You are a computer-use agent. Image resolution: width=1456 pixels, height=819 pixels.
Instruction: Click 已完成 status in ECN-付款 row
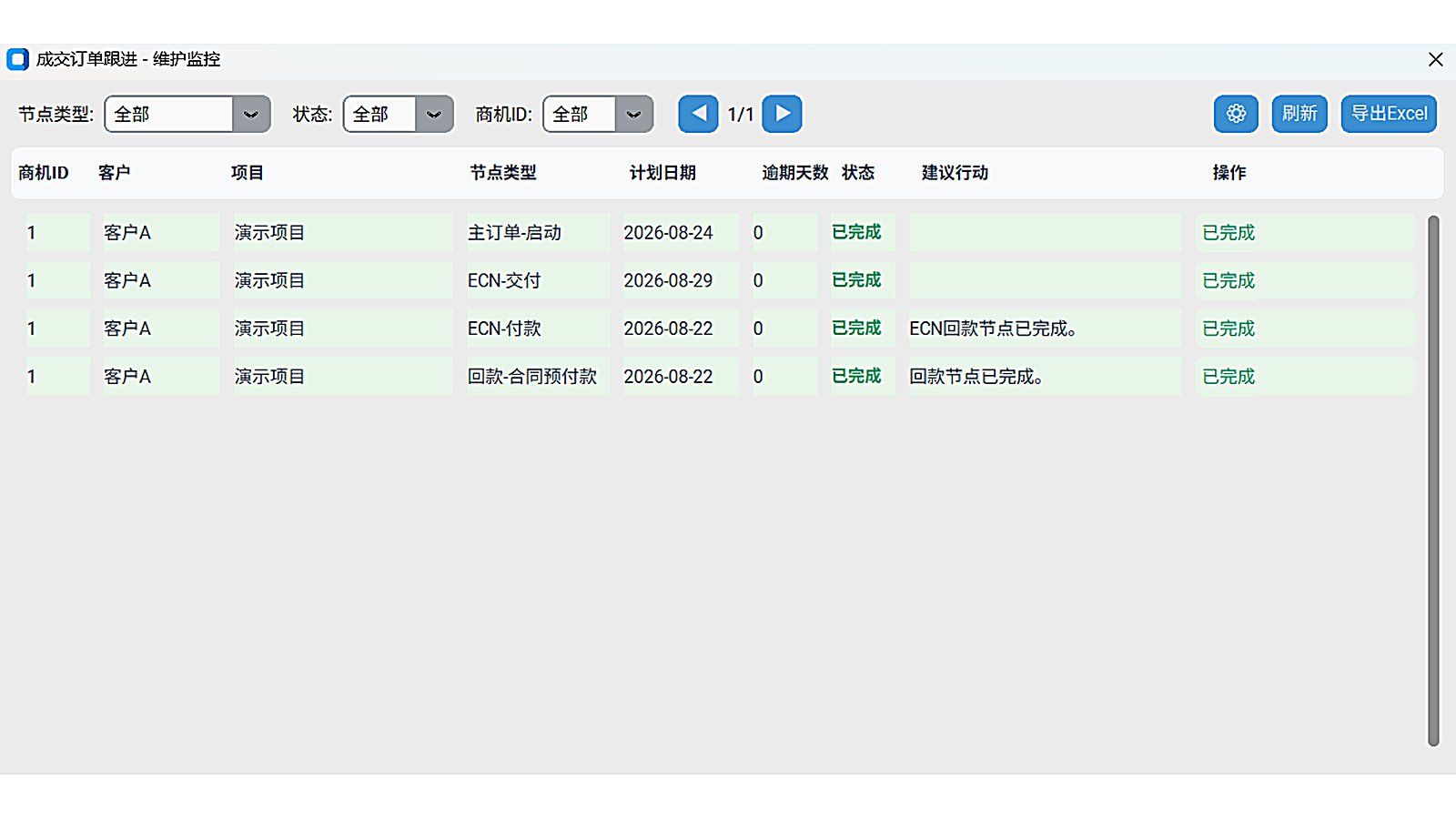[x=856, y=328]
